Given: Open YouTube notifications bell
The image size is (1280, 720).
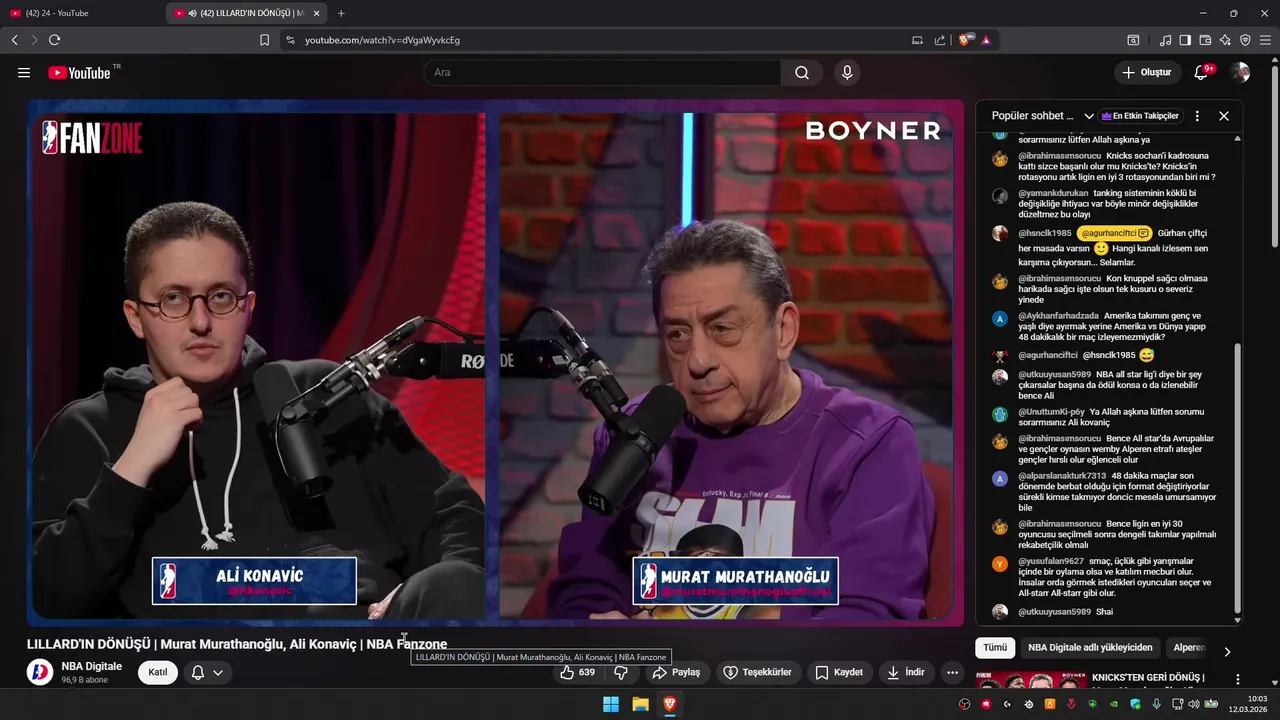Looking at the screenshot, I should pos(1201,73).
